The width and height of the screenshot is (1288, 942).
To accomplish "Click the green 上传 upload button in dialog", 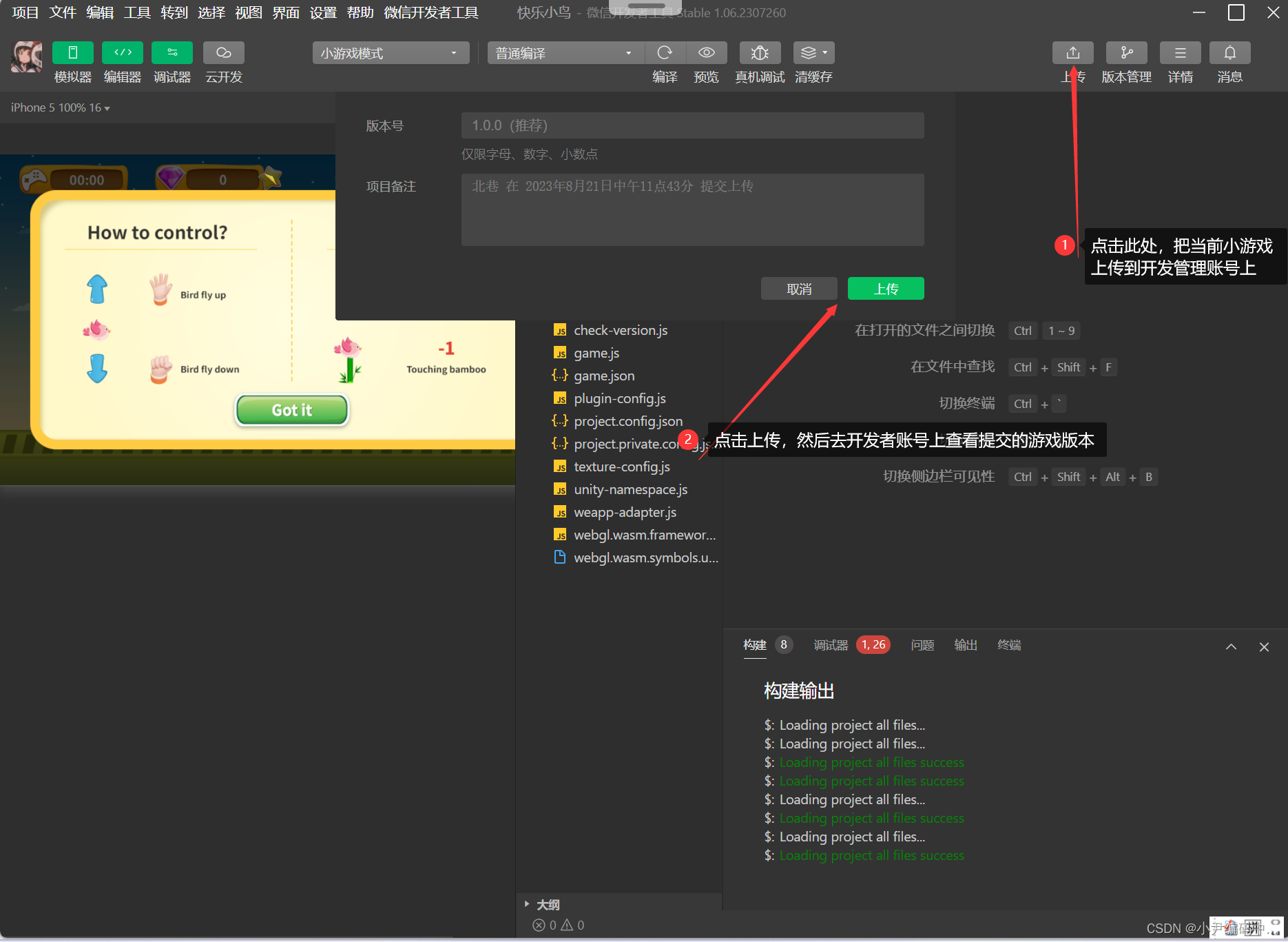I will click(886, 289).
